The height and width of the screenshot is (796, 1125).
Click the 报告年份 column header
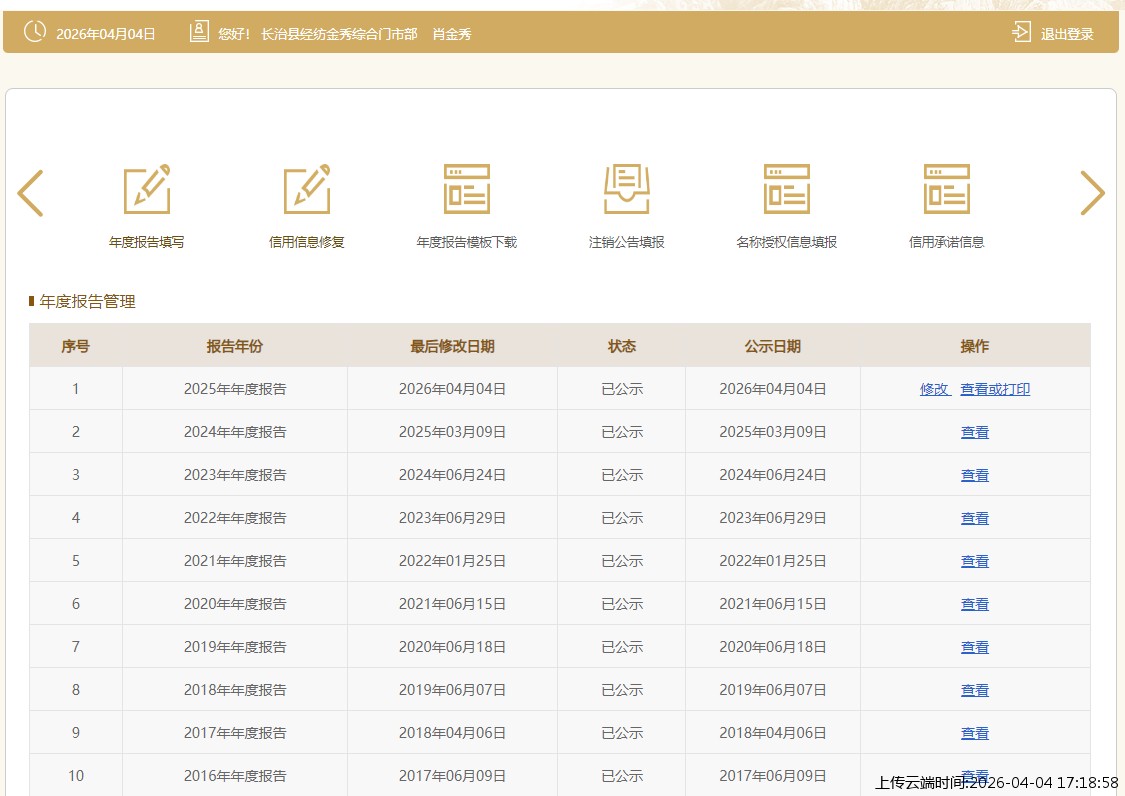coord(235,346)
